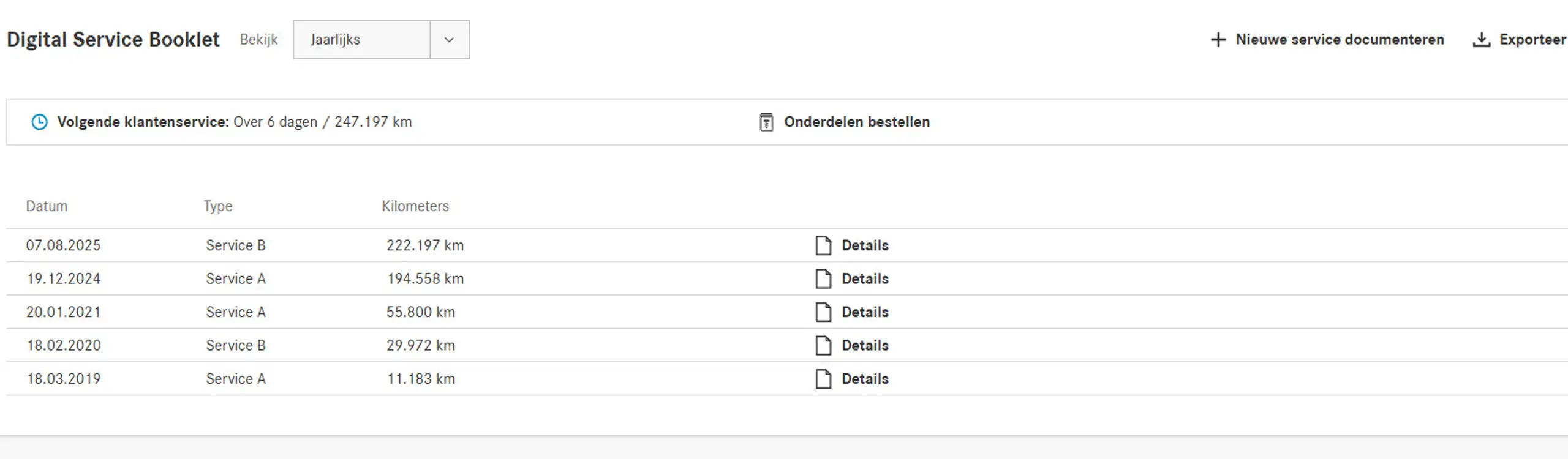View Details of the 222.197 km service

(x=865, y=245)
